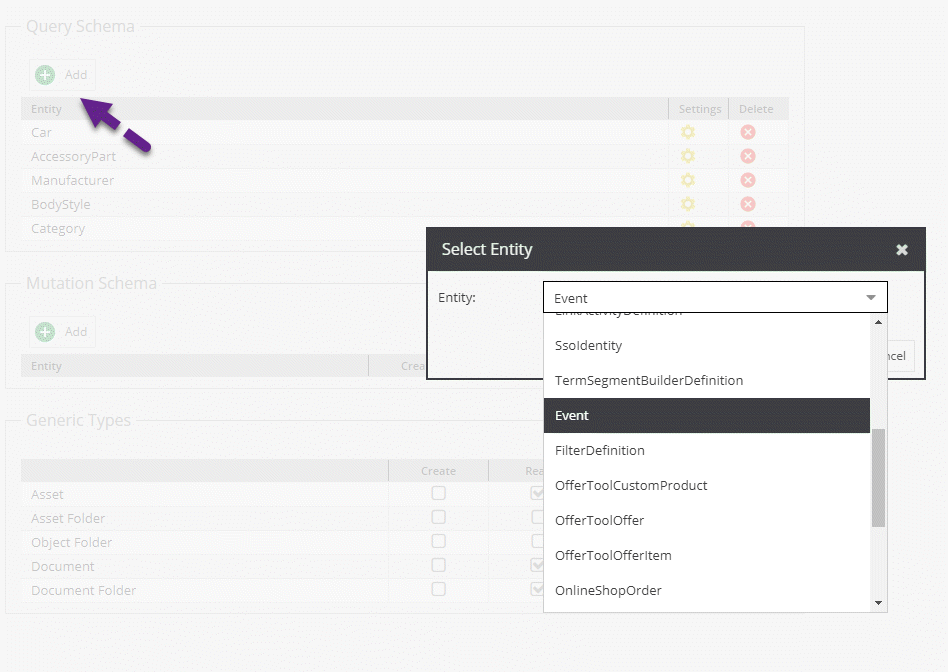Toggle Create checkbox for Asset
This screenshot has width=948, height=672.
(438, 494)
